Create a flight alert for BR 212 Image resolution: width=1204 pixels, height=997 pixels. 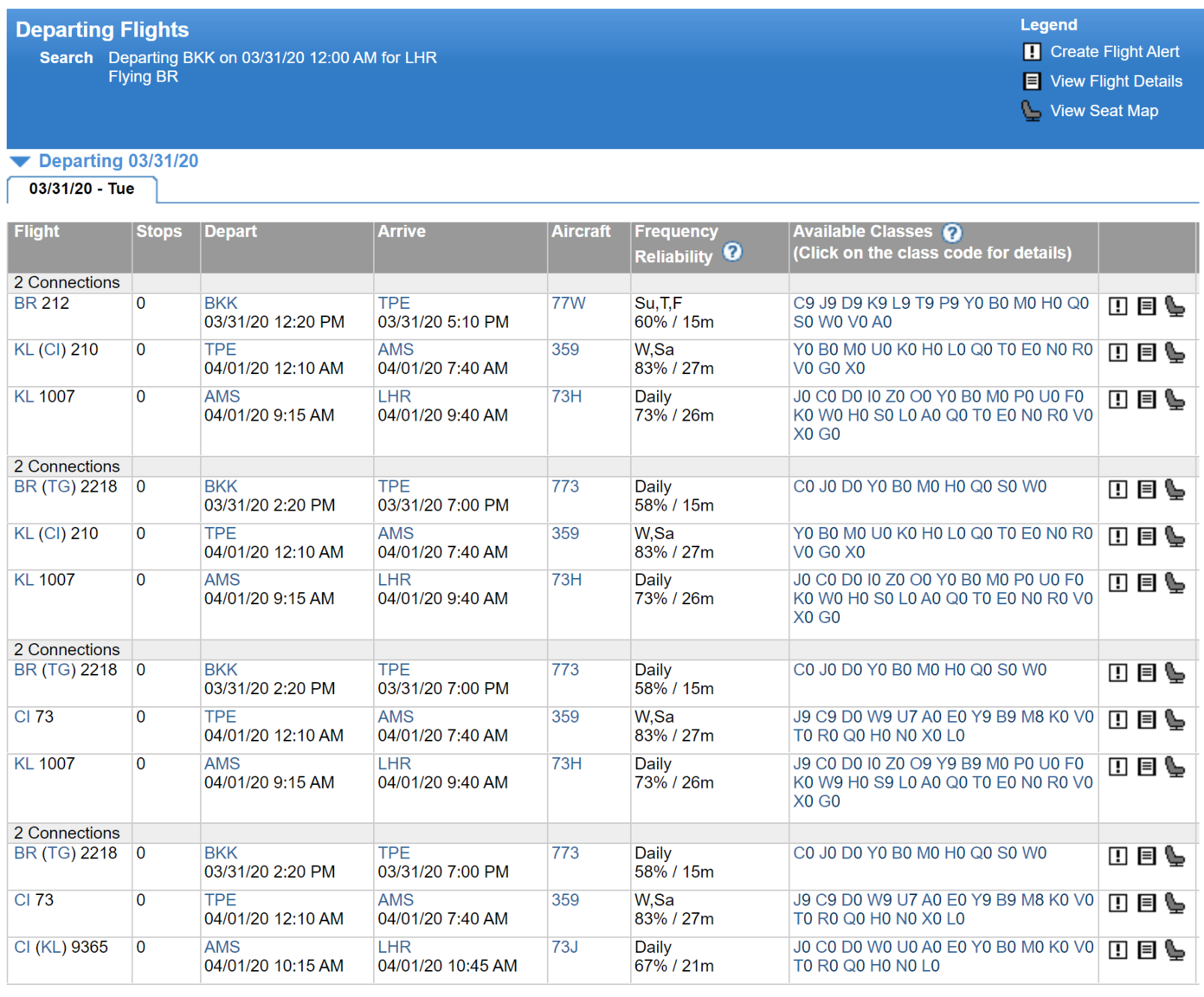click(x=1117, y=306)
